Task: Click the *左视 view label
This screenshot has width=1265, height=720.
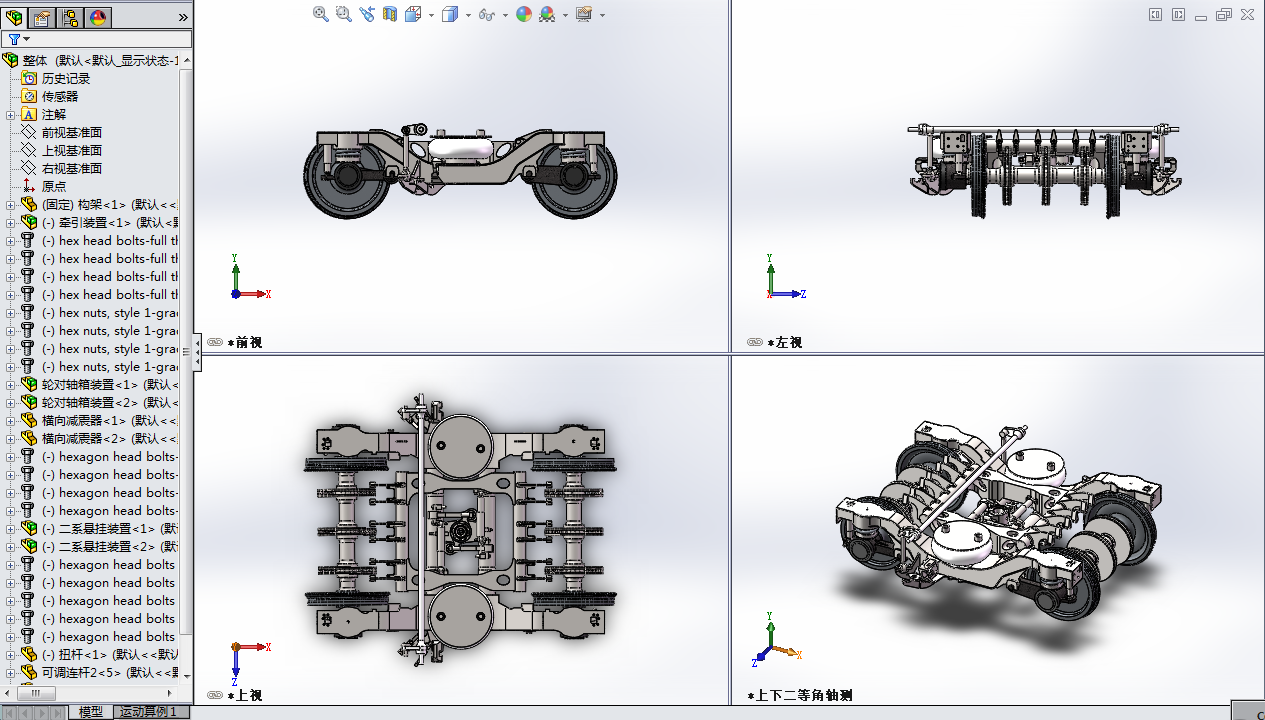Action: pos(785,342)
